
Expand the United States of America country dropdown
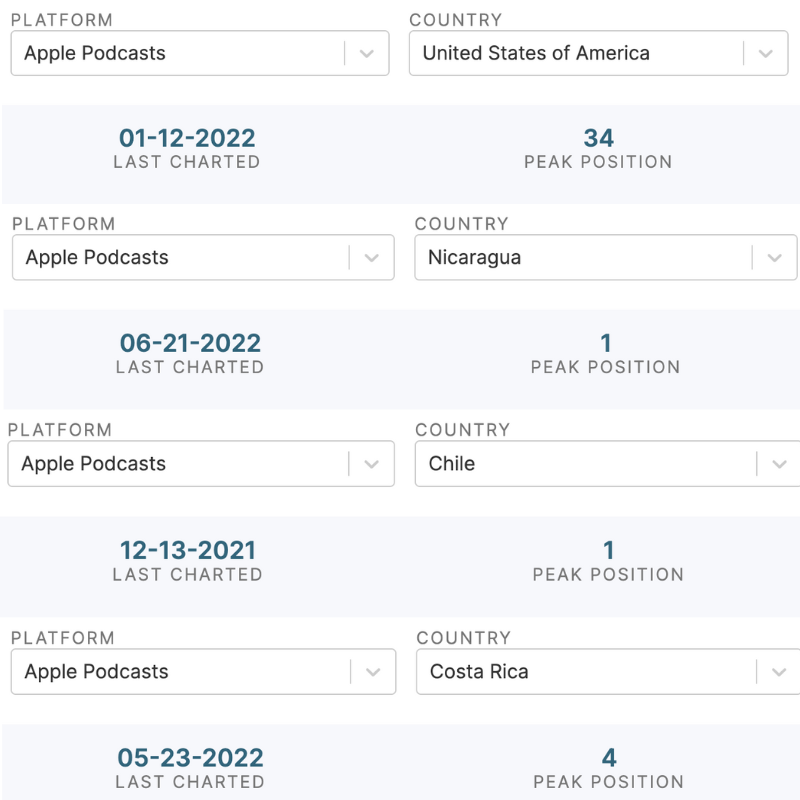[575, 53]
